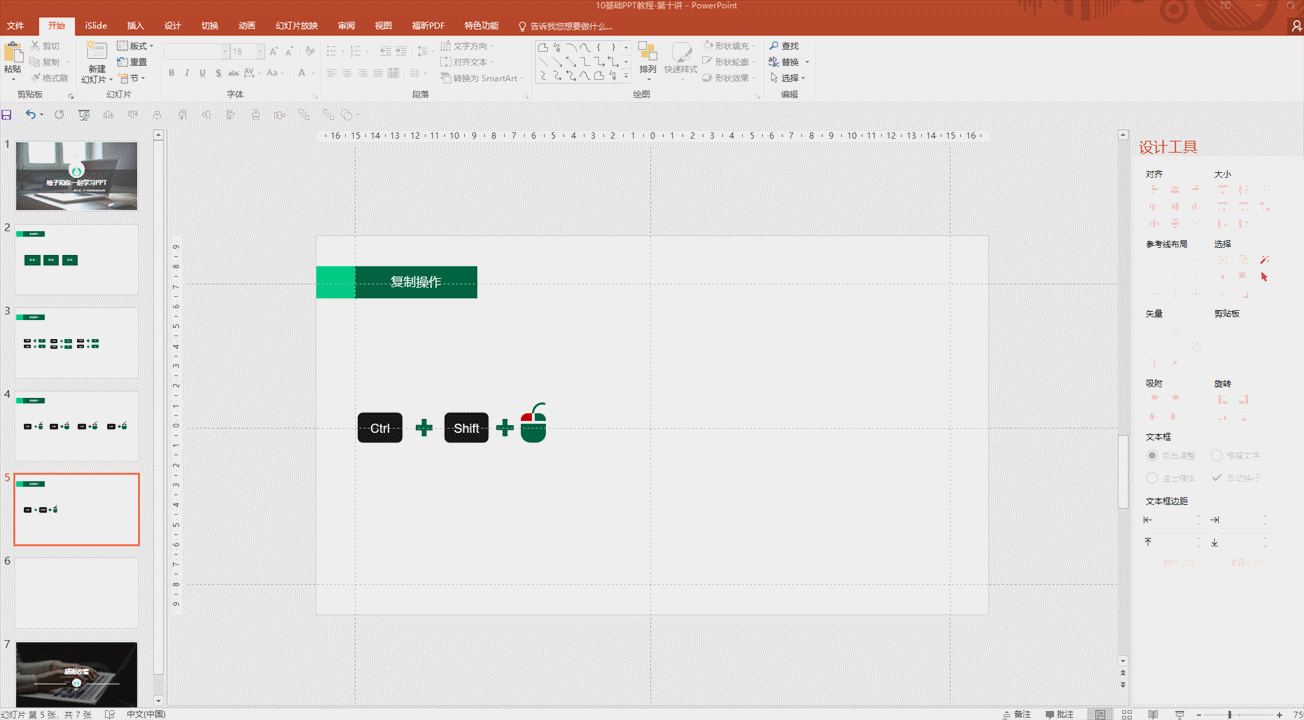This screenshot has width=1304, height=720.
Task: Click the Save icon in quick access toolbar
Action: tap(7, 115)
